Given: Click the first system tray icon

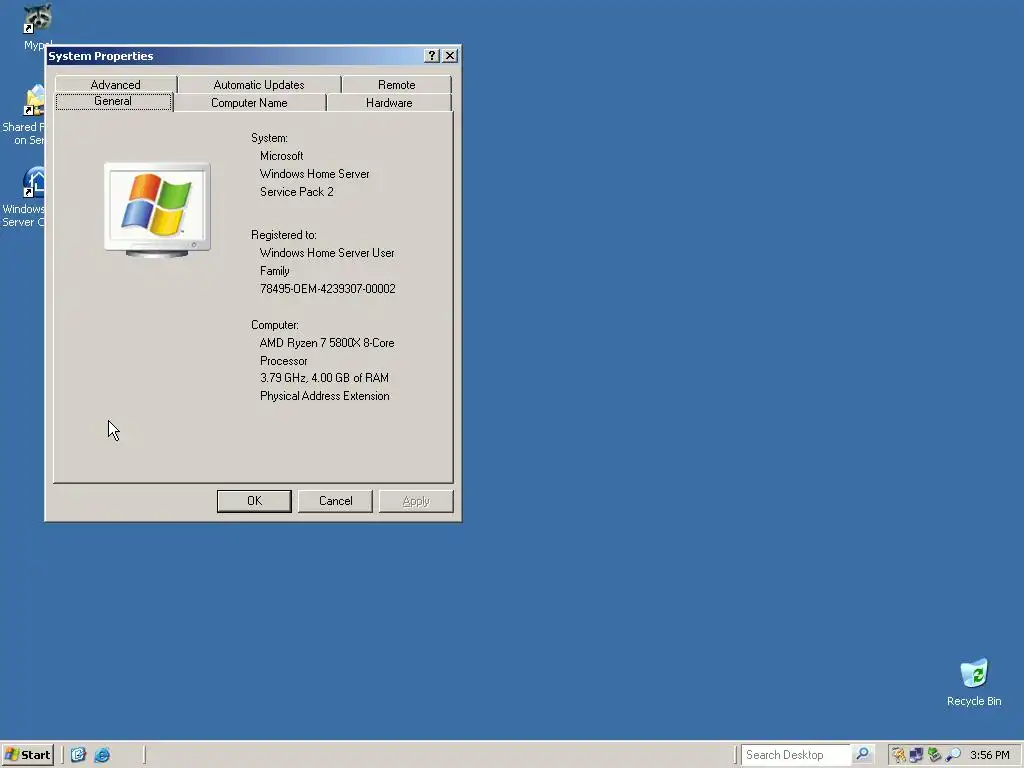Looking at the screenshot, I should click(899, 755).
